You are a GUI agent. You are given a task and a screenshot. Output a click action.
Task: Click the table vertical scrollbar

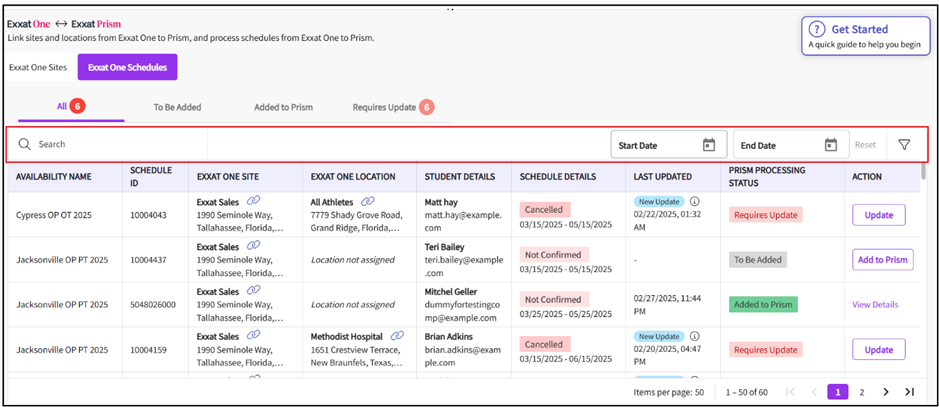[x=923, y=171]
